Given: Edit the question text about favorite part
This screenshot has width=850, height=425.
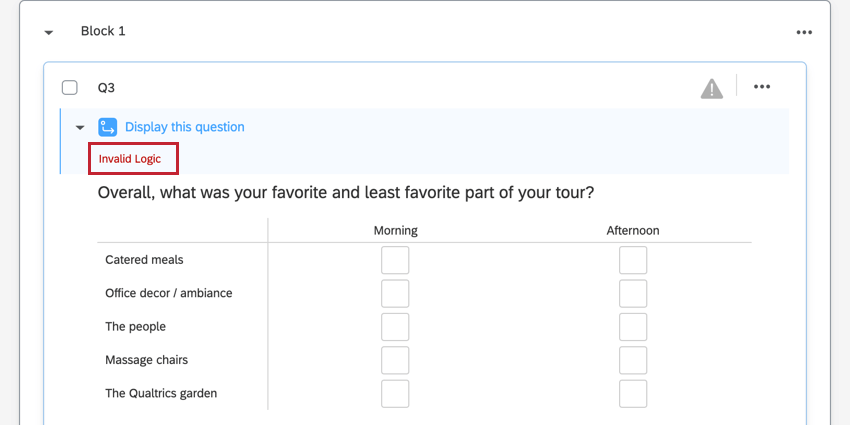Looking at the screenshot, I should [352, 192].
